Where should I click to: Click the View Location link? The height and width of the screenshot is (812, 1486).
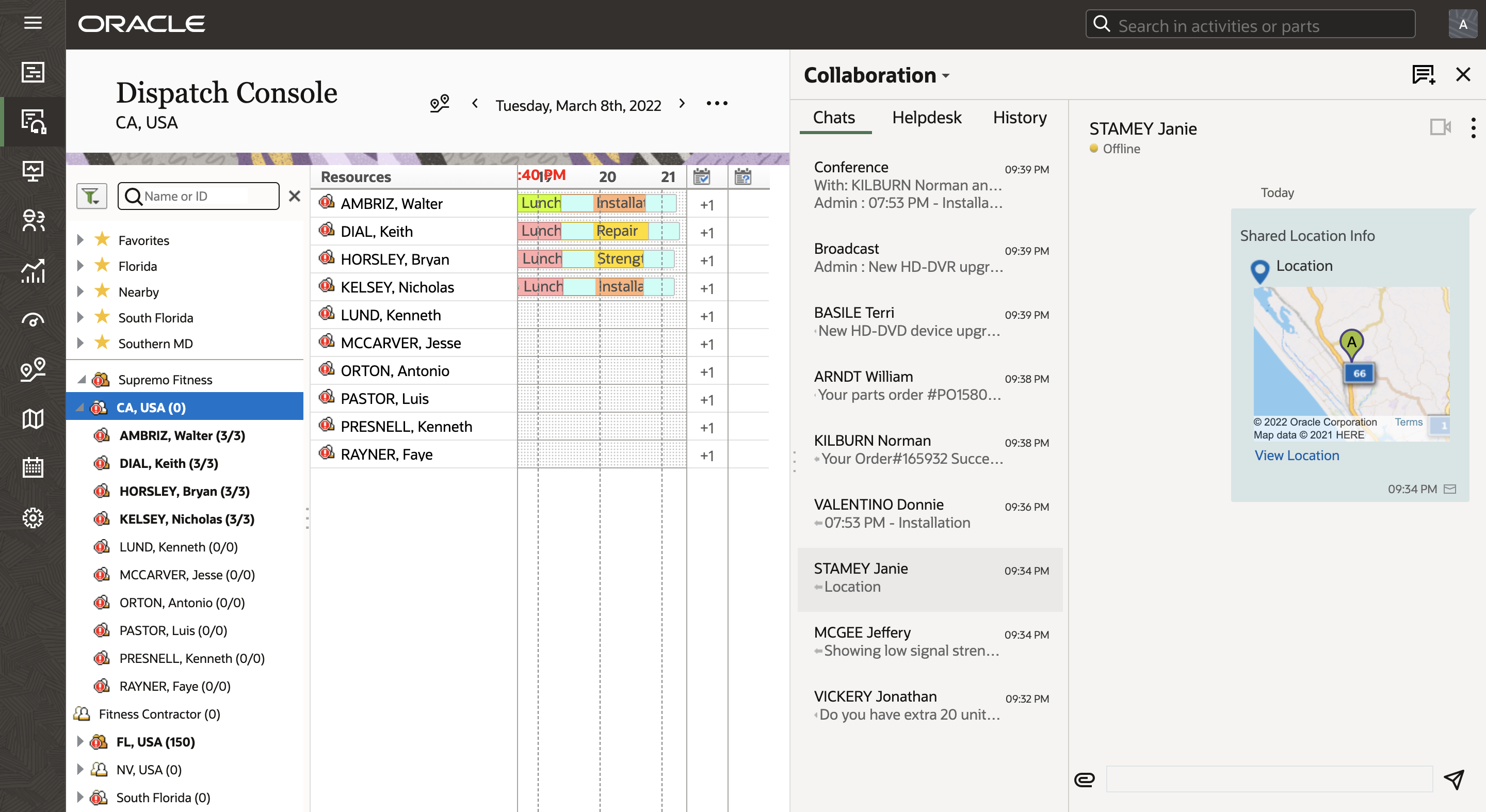tap(1296, 455)
